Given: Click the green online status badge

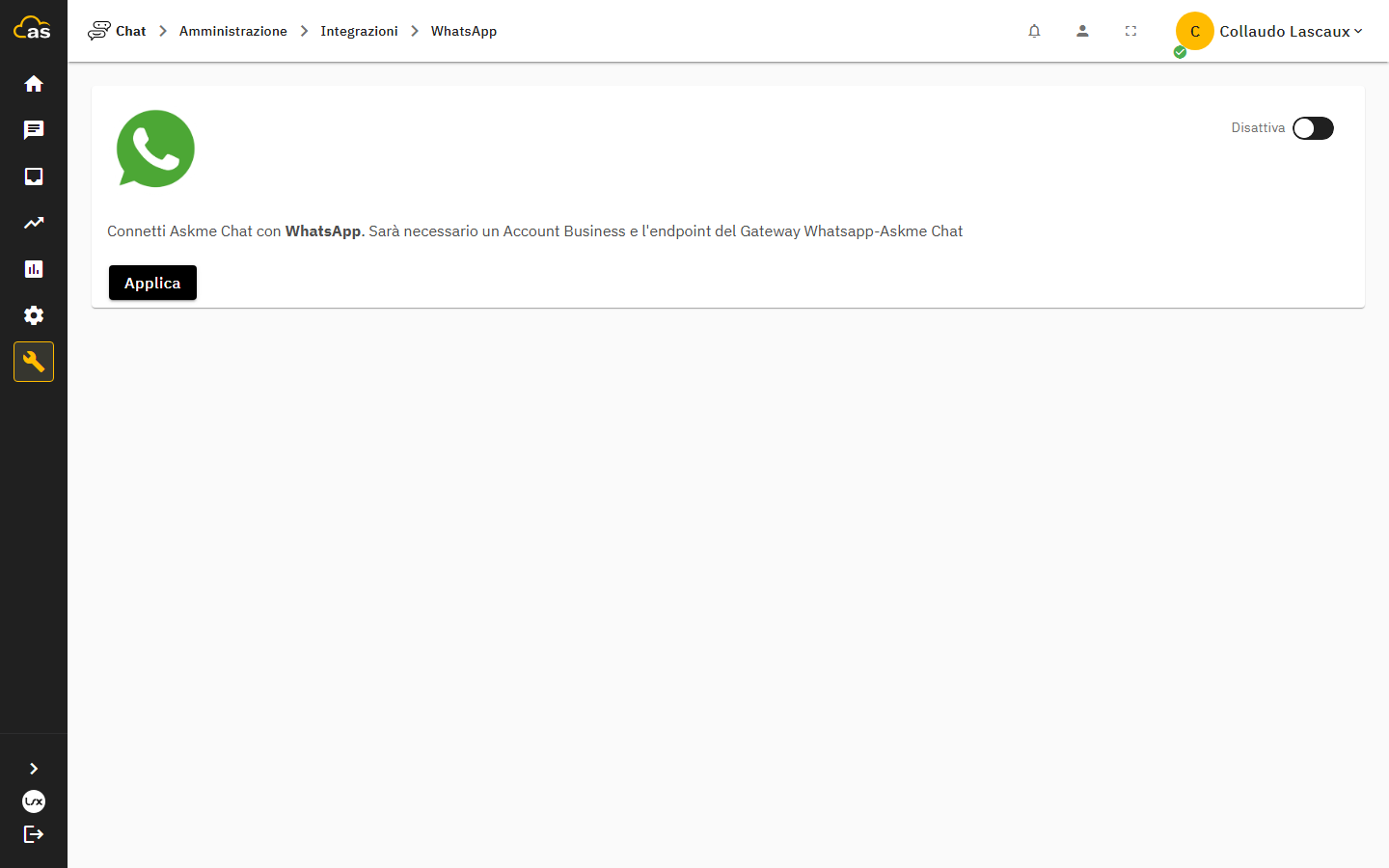Looking at the screenshot, I should [x=1180, y=52].
